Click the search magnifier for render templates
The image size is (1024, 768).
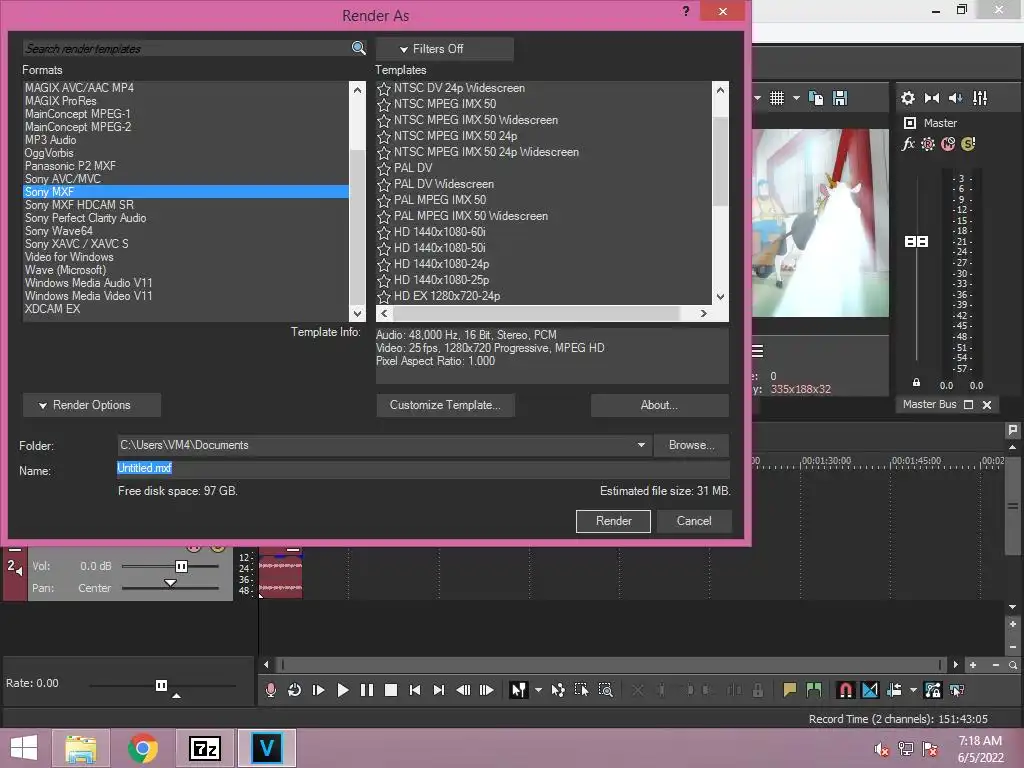click(358, 48)
